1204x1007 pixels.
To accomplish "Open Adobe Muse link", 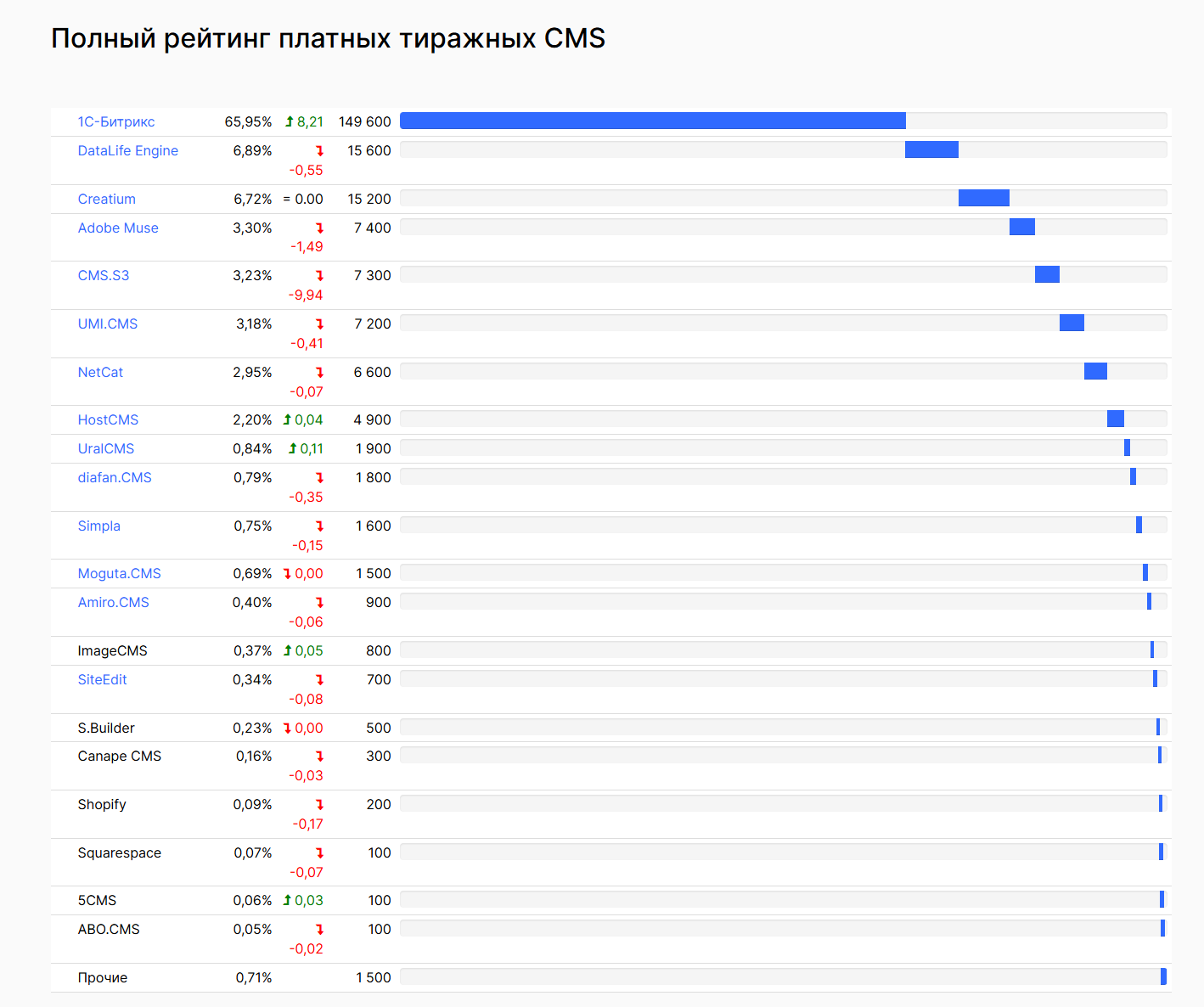I will (x=118, y=228).
